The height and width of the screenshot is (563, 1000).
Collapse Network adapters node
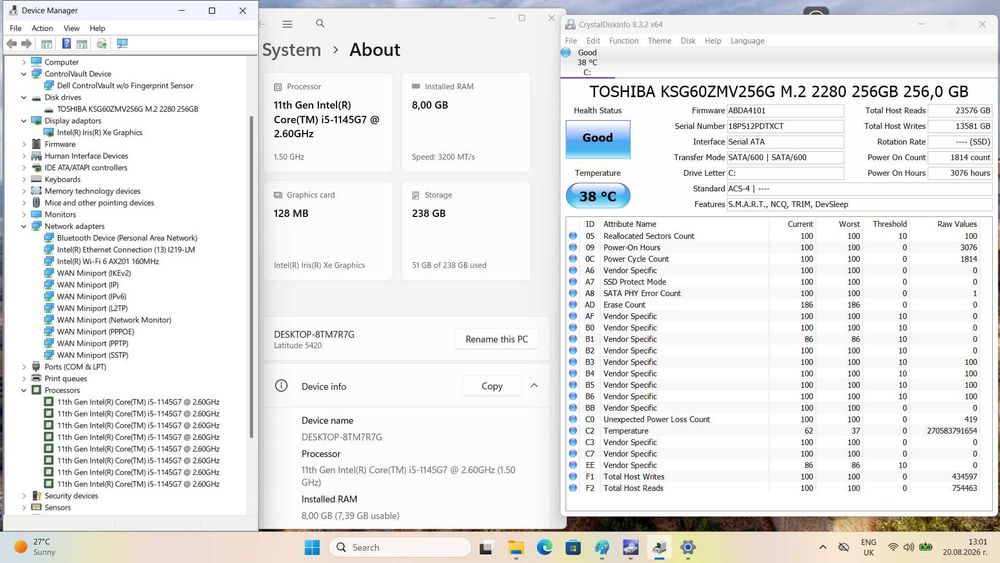pos(24,226)
